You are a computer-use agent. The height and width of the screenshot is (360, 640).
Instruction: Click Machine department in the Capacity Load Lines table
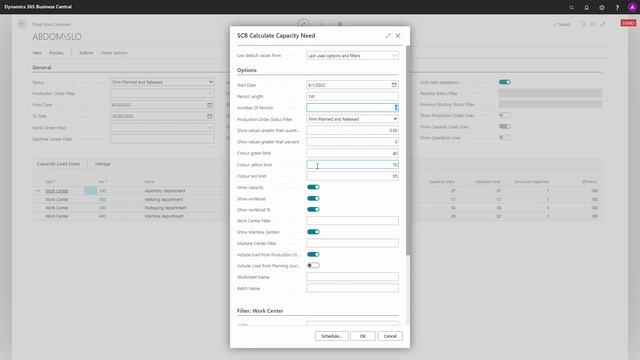(164, 216)
